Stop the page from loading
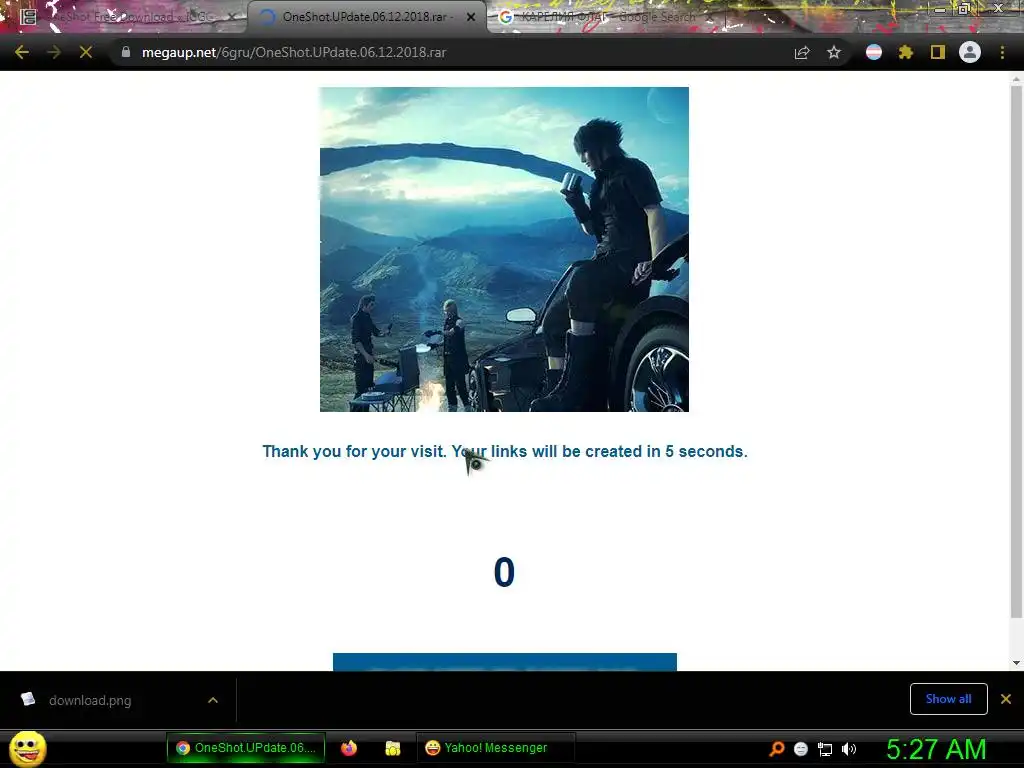 [x=86, y=52]
